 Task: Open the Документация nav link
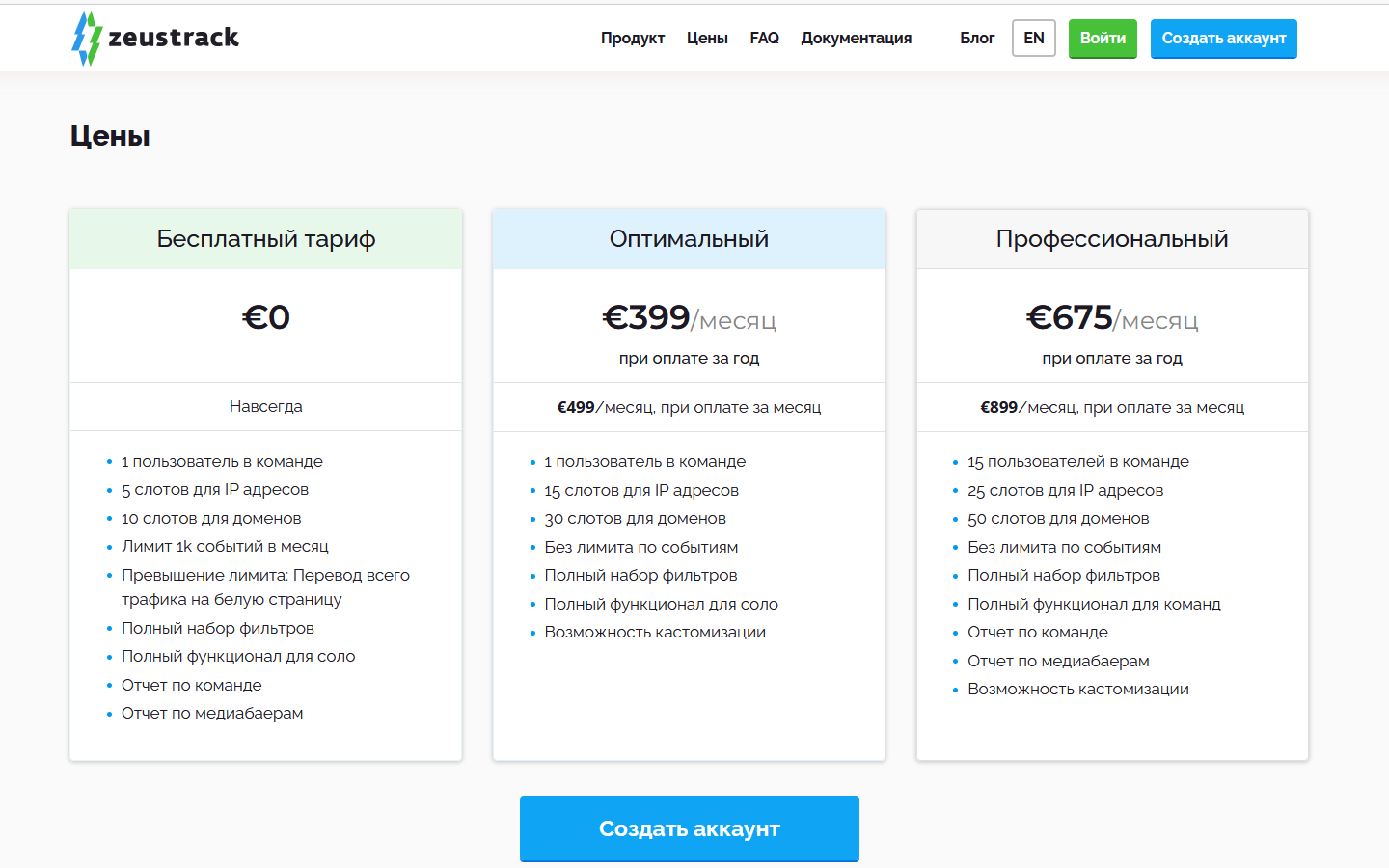[x=857, y=39]
